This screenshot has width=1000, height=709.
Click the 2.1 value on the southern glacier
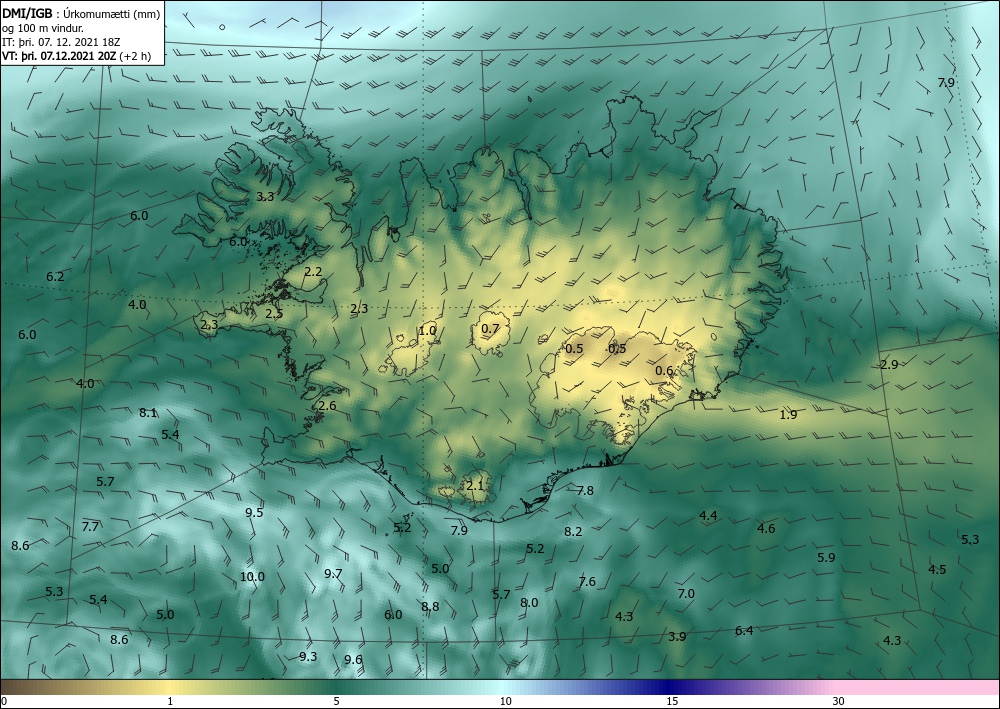tap(475, 486)
